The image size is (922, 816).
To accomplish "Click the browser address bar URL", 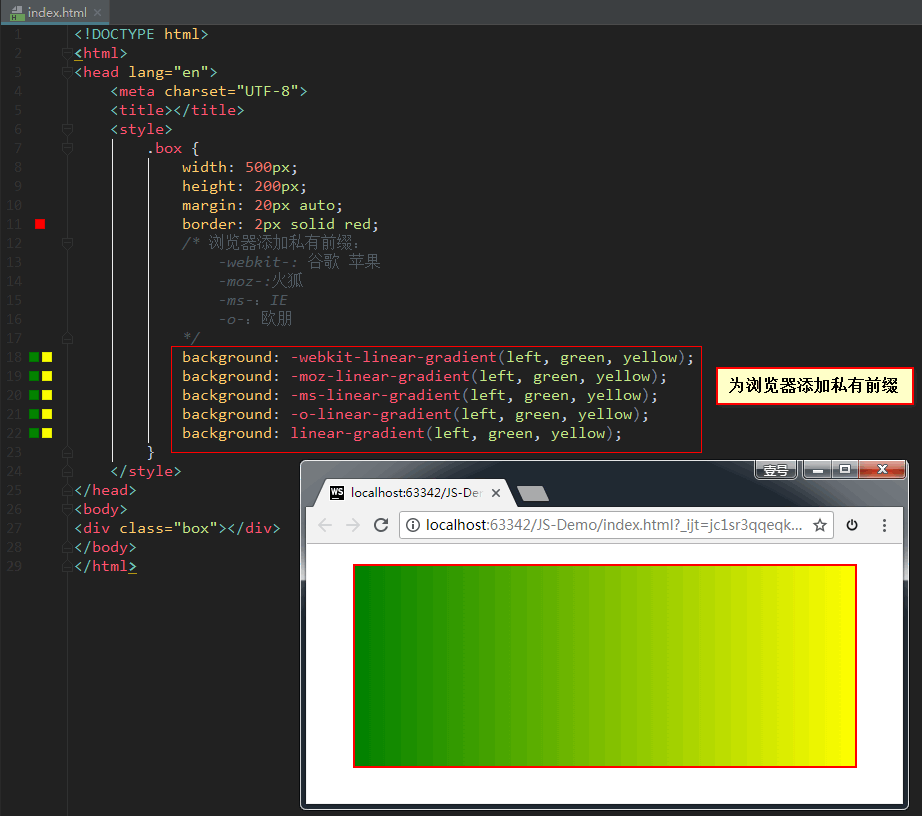I will point(610,525).
